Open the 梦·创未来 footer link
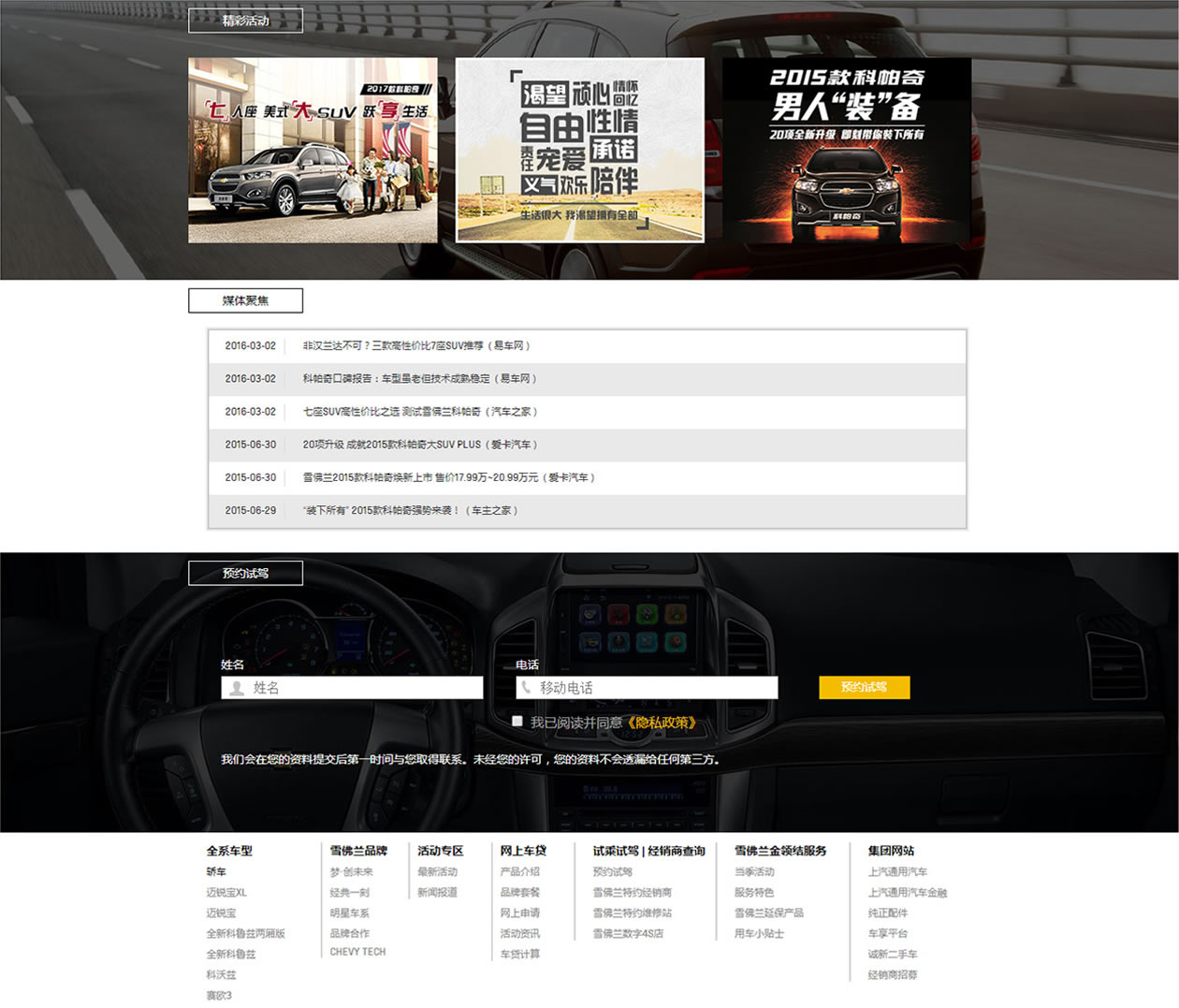 (x=351, y=871)
